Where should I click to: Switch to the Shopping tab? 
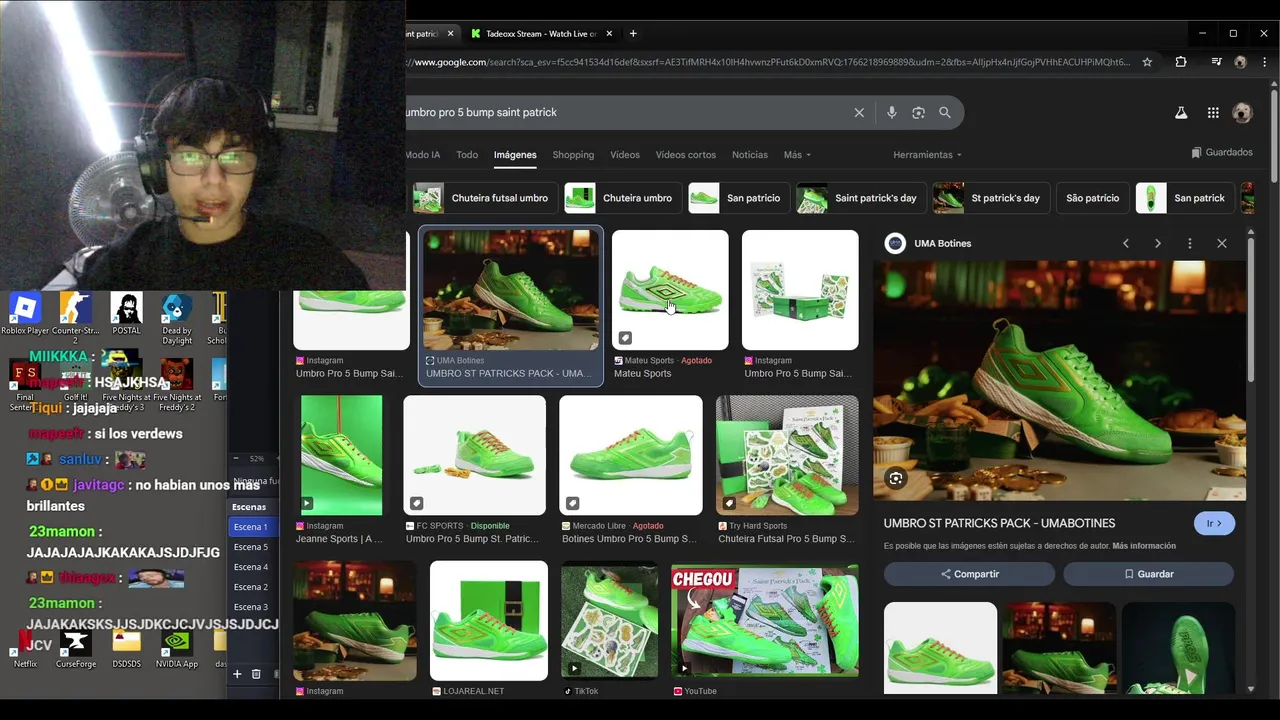(x=573, y=155)
